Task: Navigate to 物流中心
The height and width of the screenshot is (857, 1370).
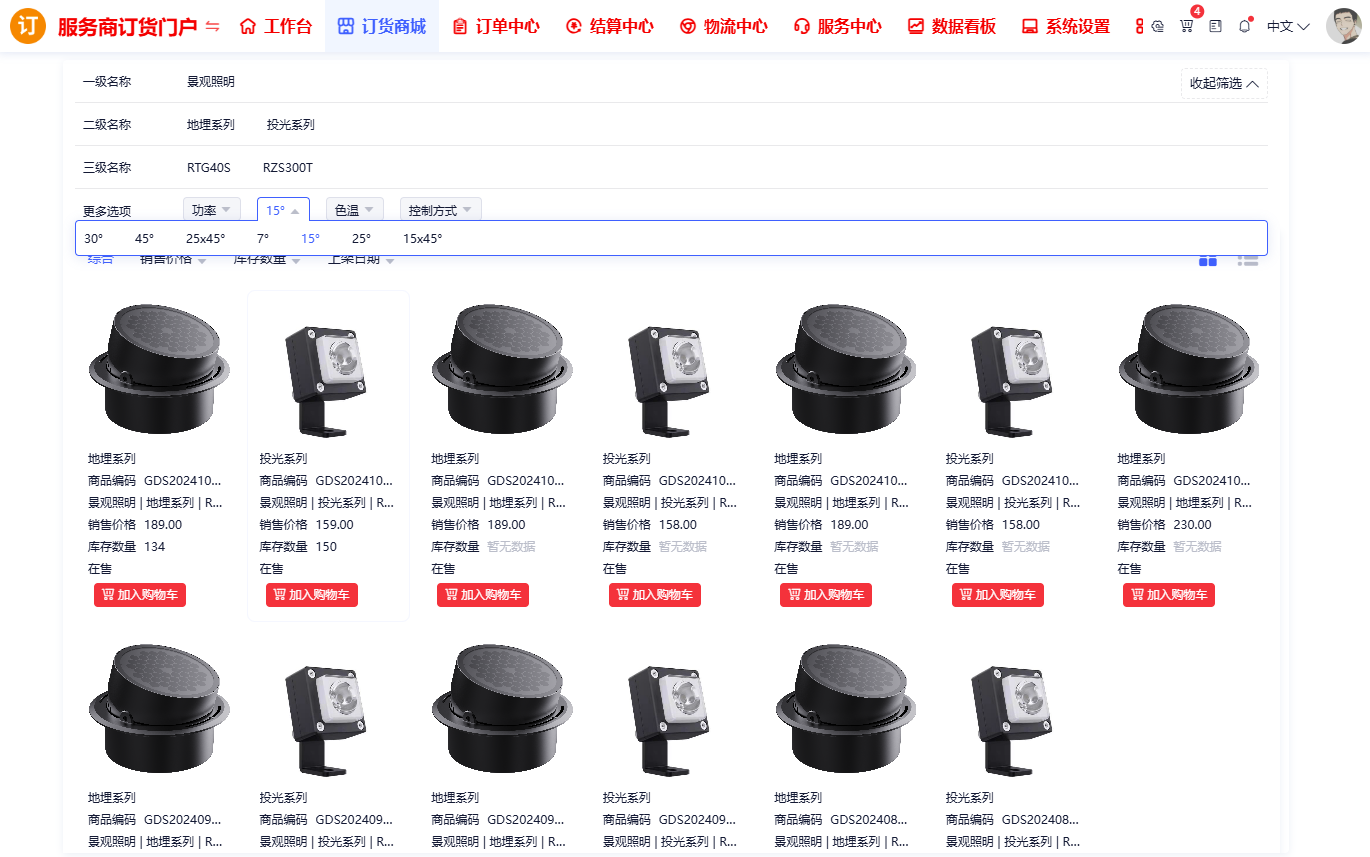Action: (724, 26)
